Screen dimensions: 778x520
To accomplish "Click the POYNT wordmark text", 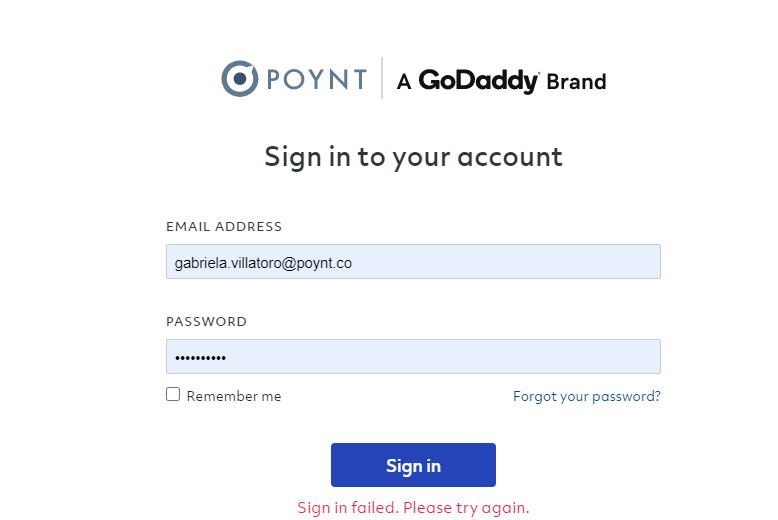I will tap(317, 79).
